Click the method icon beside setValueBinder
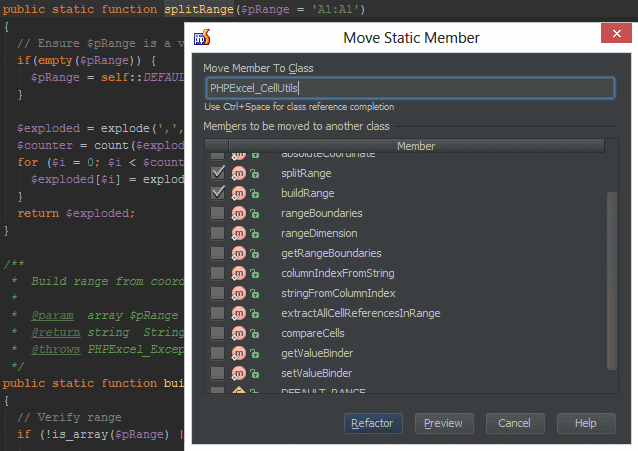This screenshot has height=451, width=638. 239,373
